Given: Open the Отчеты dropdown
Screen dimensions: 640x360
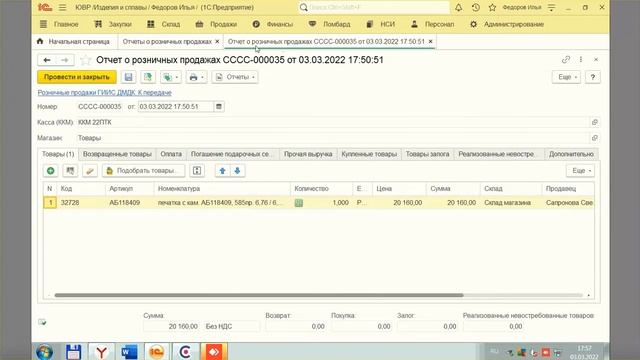Looking at the screenshot, I should 235,77.
